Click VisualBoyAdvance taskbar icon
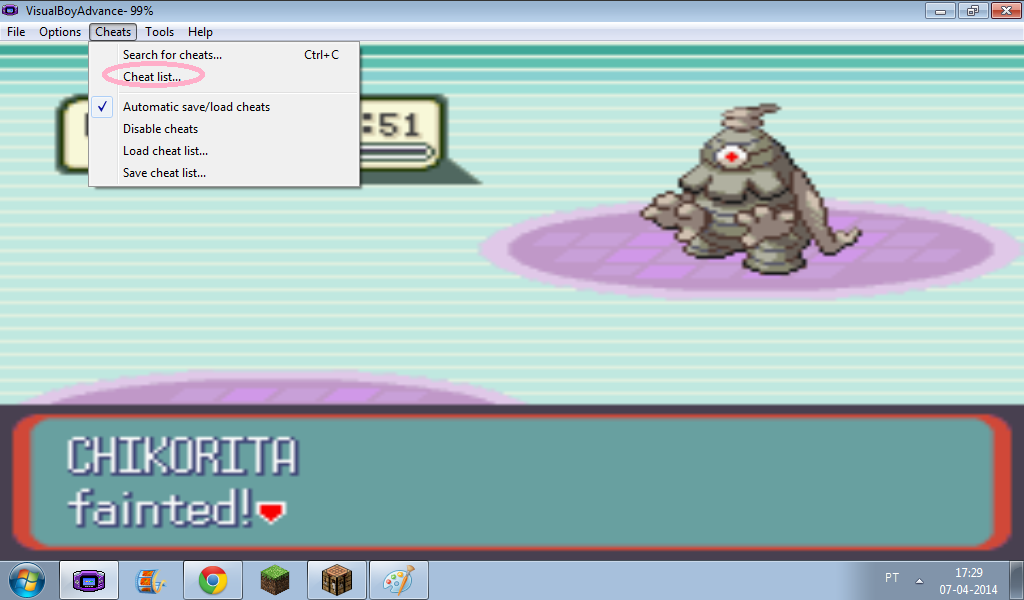Viewport: 1024px width, 600px height. coord(89,580)
